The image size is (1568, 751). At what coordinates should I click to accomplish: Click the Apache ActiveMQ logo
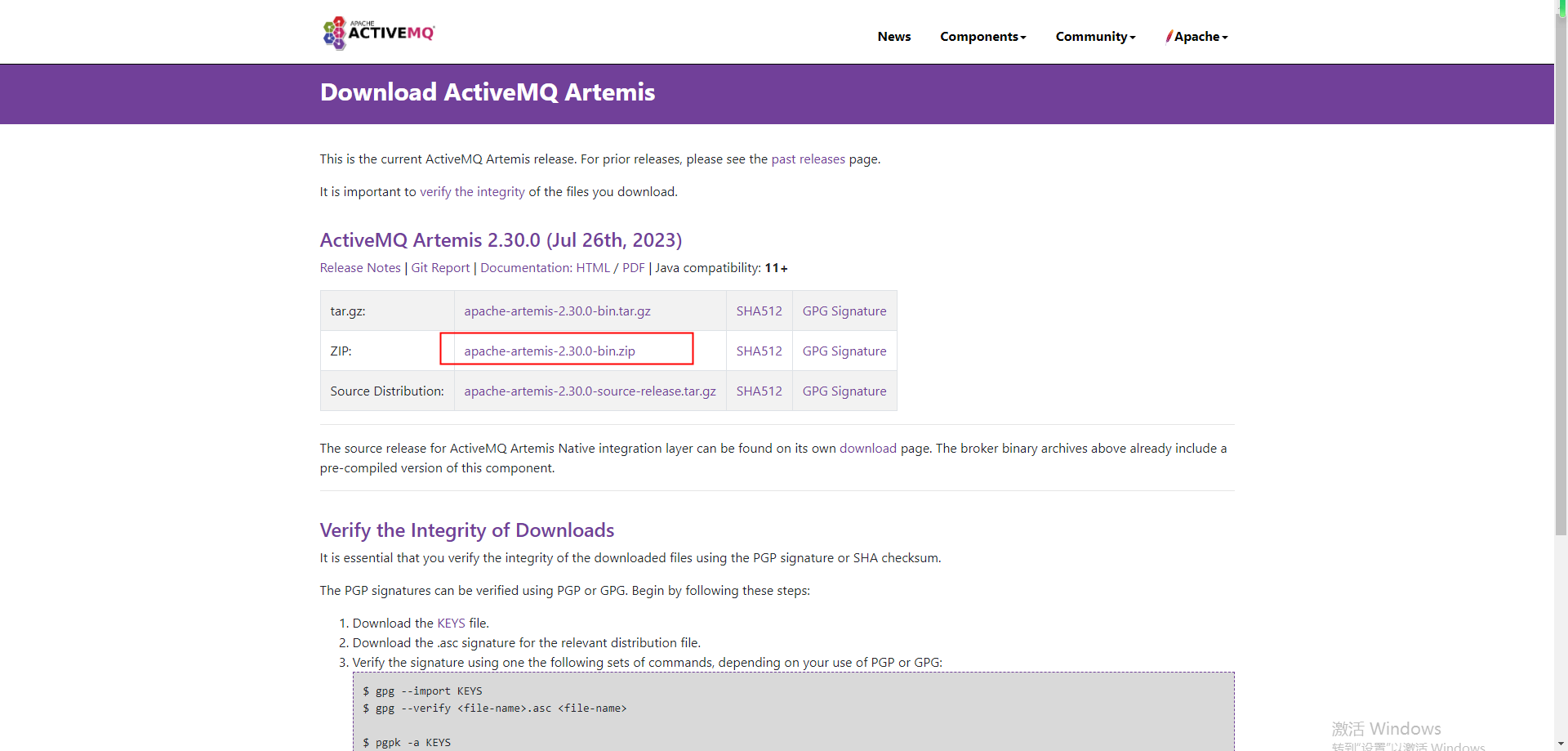[379, 33]
